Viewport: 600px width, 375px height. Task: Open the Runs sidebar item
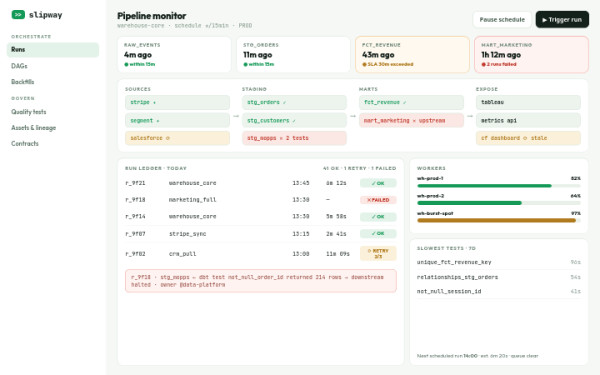coord(53,50)
